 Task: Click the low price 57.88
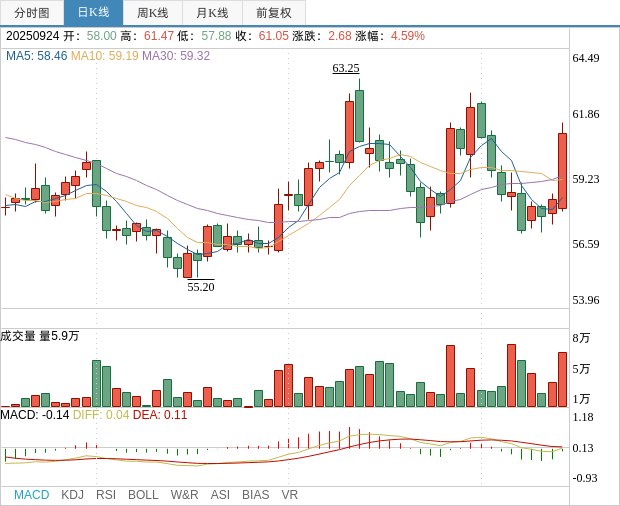(216, 36)
